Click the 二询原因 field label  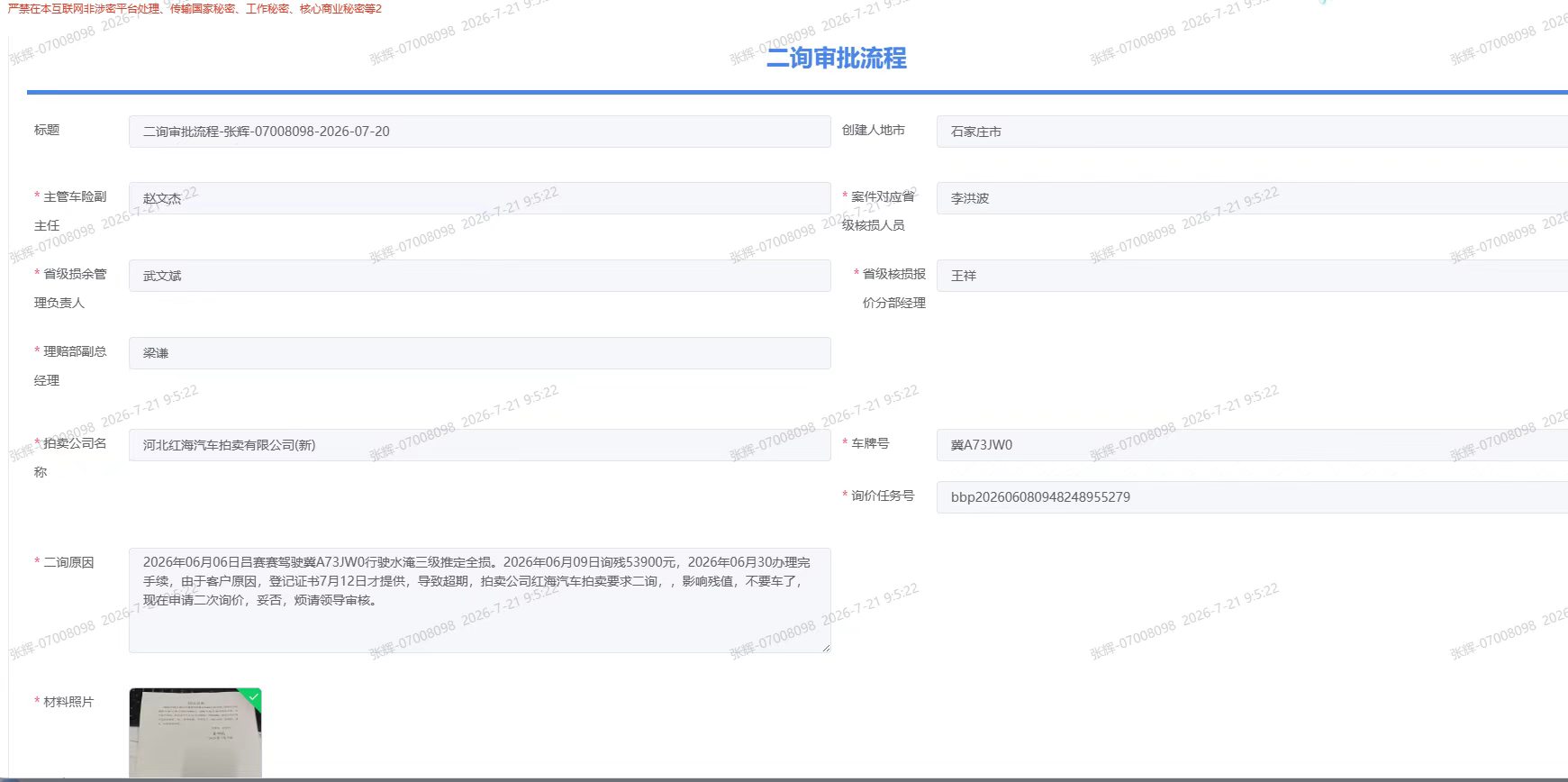[x=68, y=562]
